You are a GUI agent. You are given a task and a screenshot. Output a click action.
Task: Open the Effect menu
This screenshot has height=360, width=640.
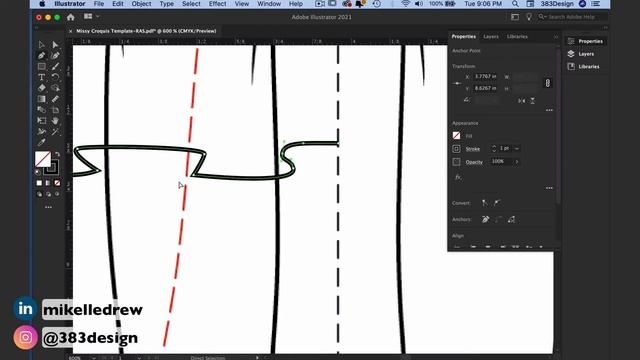click(x=218, y=4)
